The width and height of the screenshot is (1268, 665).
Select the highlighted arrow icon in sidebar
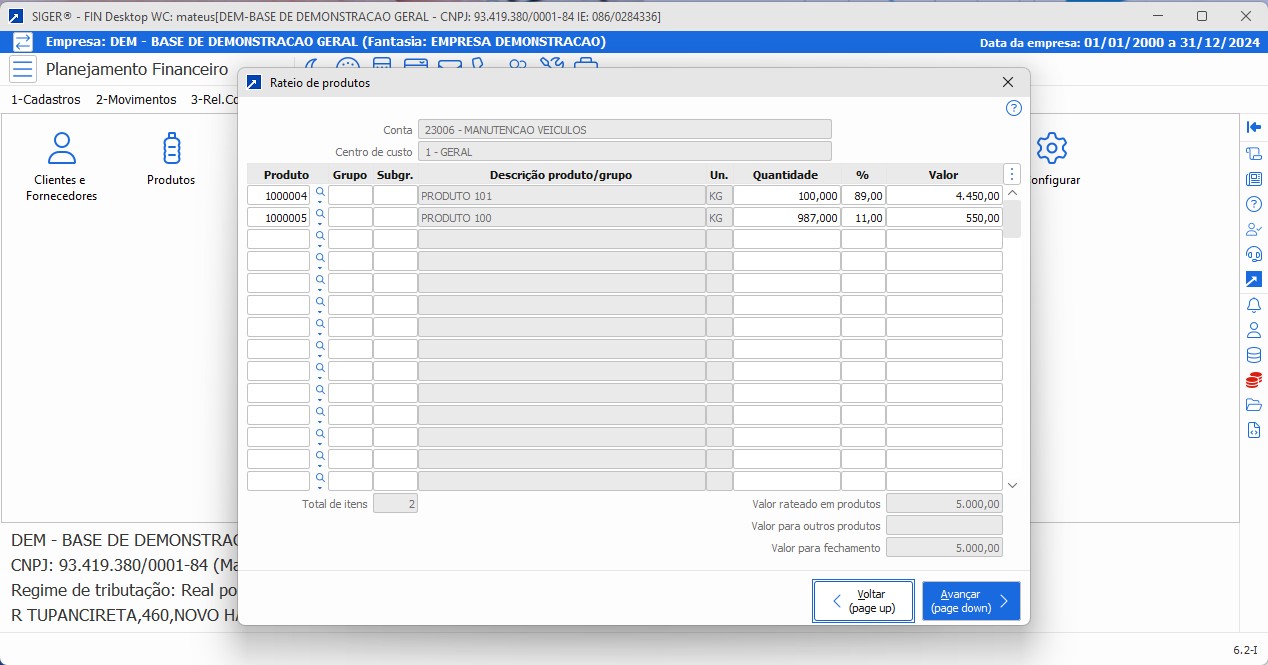1253,278
